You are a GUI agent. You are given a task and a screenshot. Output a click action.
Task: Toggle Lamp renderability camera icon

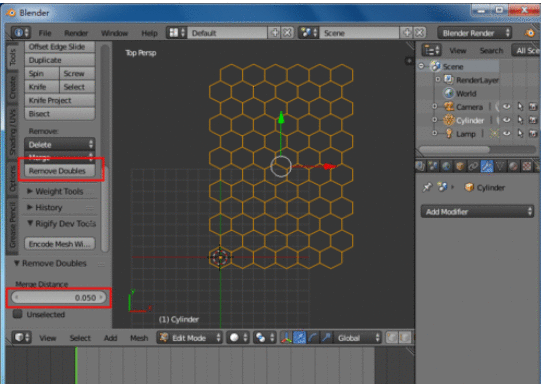(533, 134)
